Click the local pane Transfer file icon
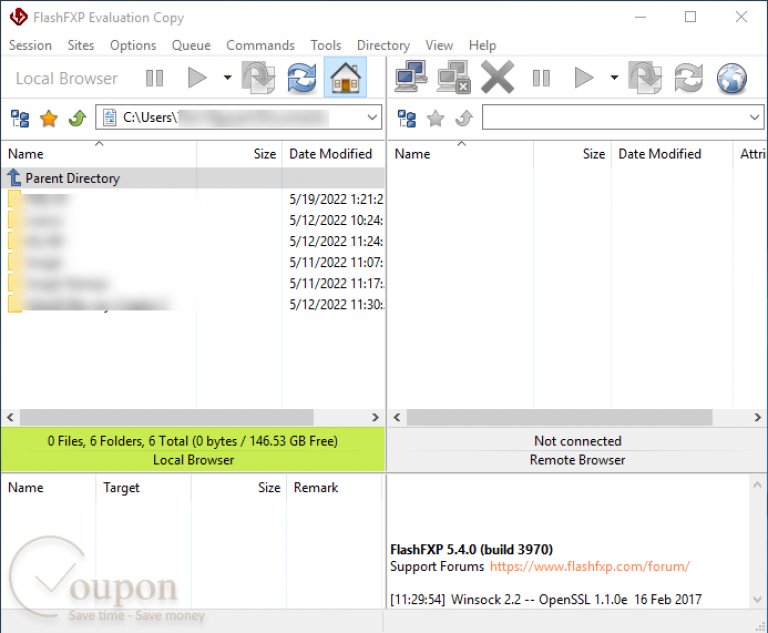Image resolution: width=768 pixels, height=633 pixels. coord(259,77)
